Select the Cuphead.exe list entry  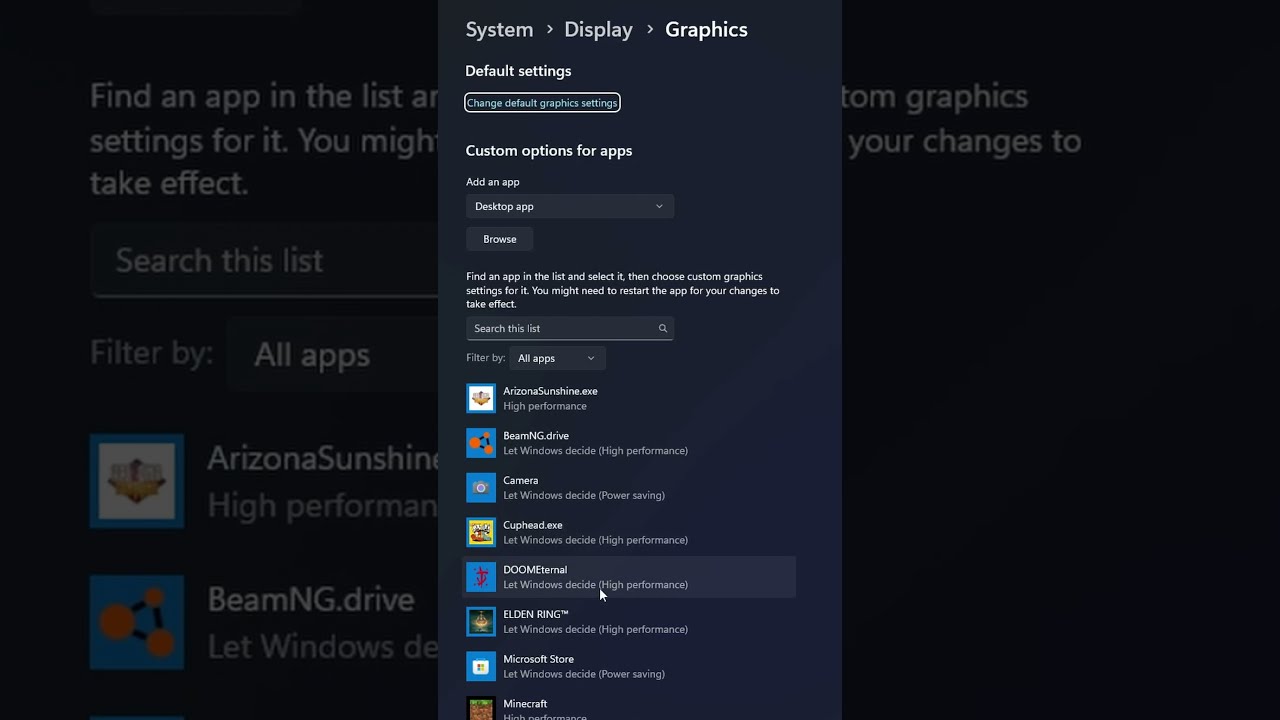tap(630, 532)
